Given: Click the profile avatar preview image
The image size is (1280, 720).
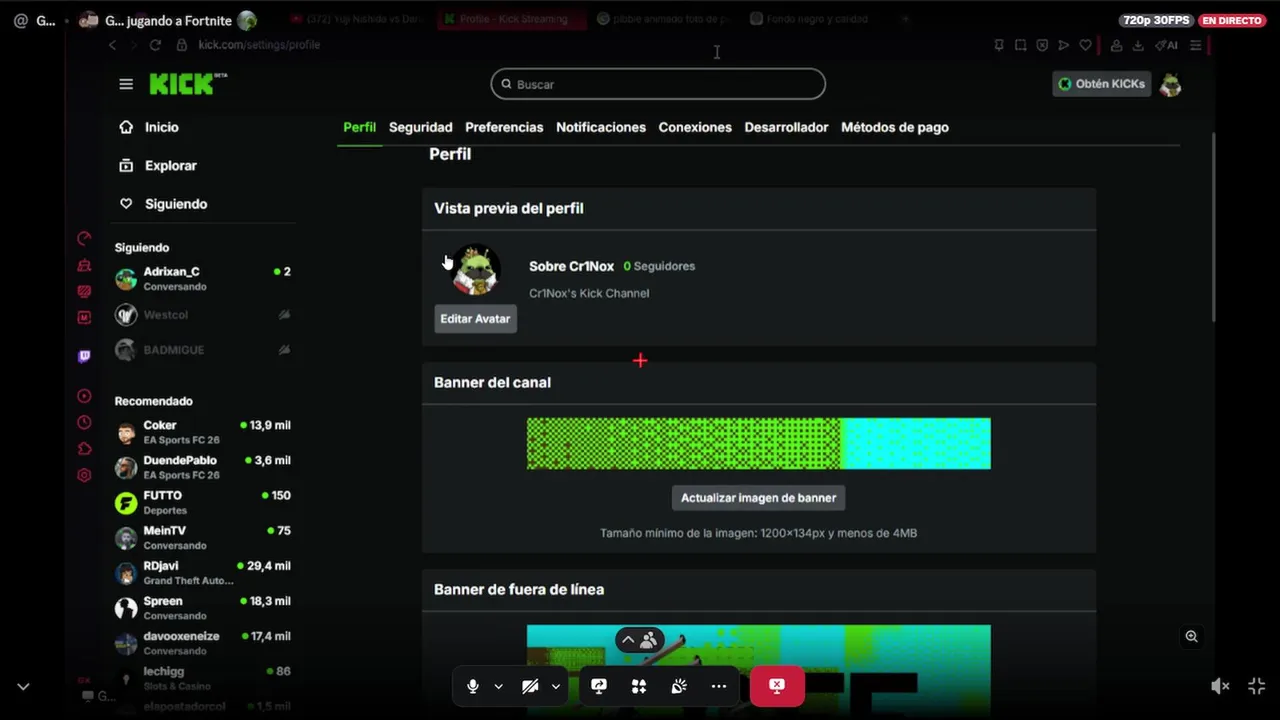Looking at the screenshot, I should point(476,270).
